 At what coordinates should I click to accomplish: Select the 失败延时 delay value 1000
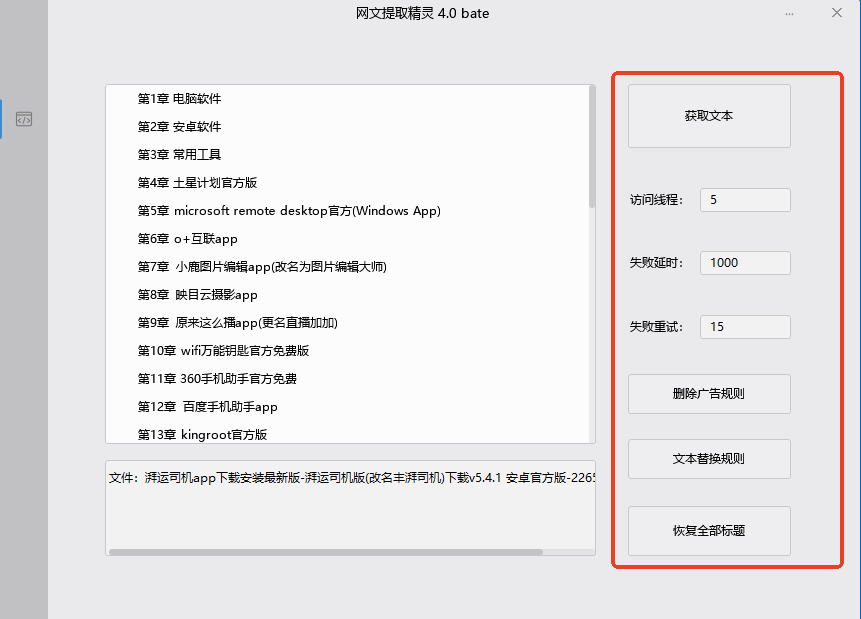744,262
